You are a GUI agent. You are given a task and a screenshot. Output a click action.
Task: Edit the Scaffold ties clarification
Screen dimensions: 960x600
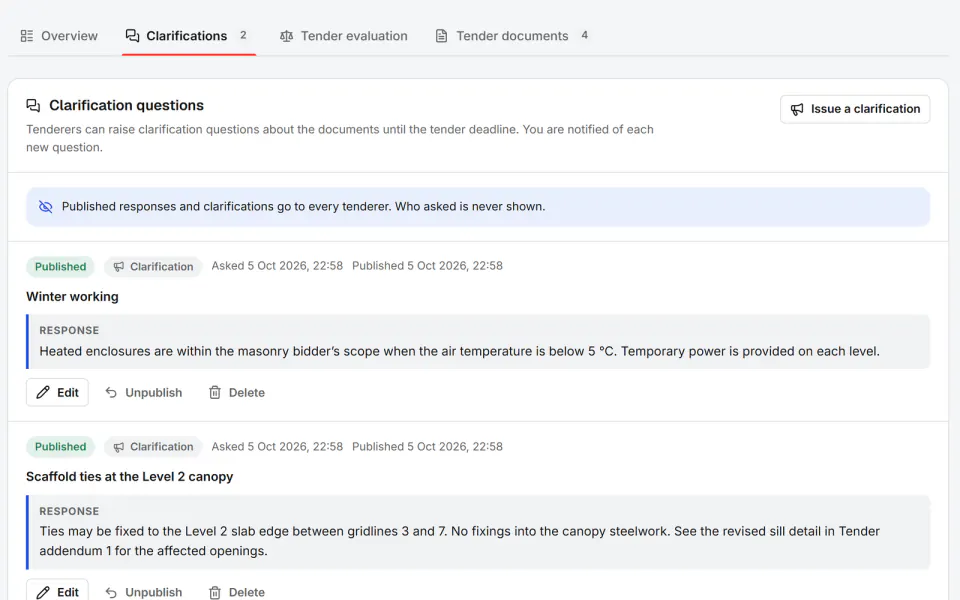(x=57, y=590)
